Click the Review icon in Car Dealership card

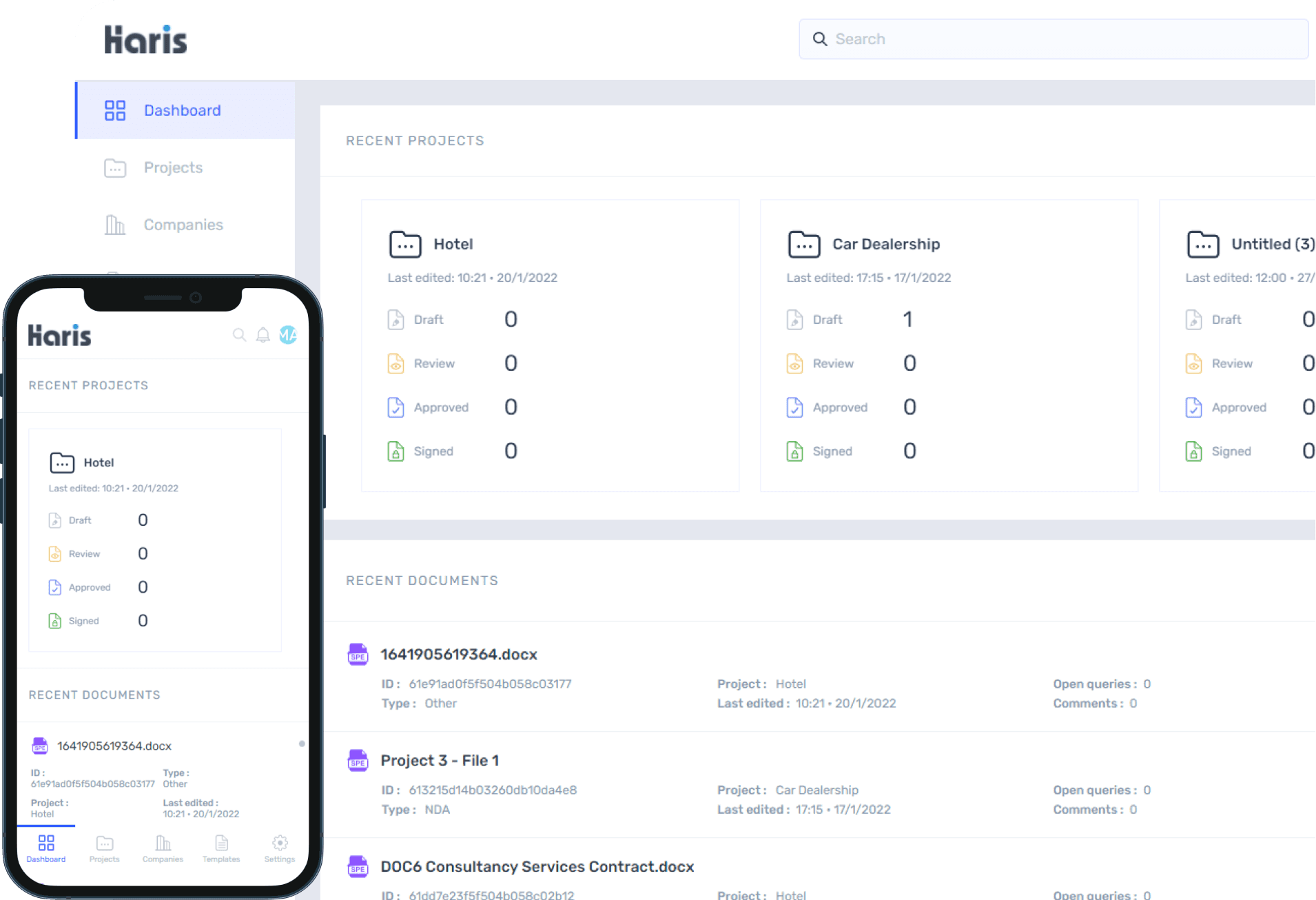[794, 363]
